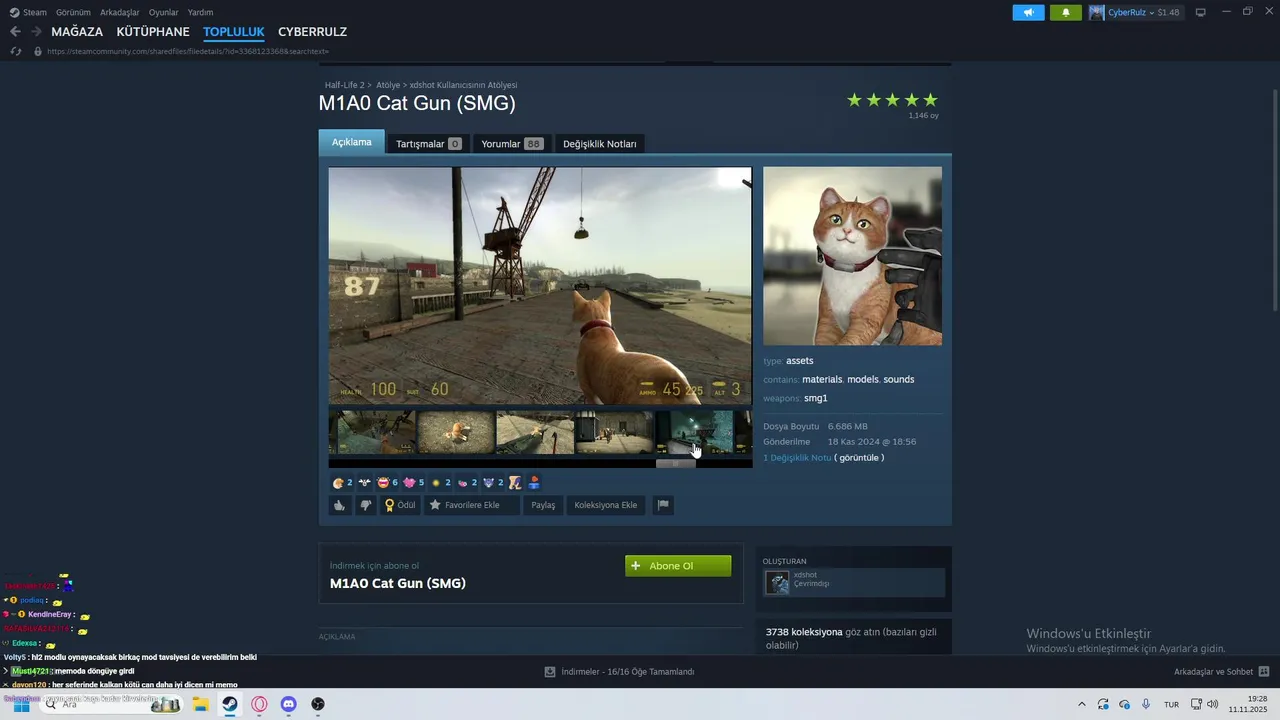Open Arkadaşlar ve Sohbet friends chat
This screenshot has height=720, width=1280.
pyautogui.click(x=1221, y=672)
